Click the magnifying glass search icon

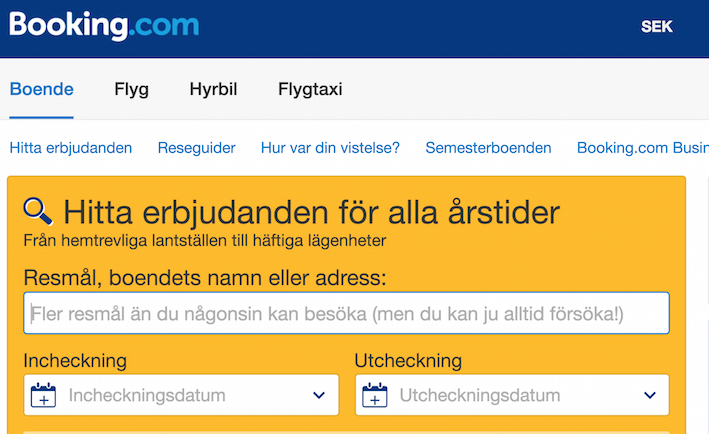click(x=38, y=210)
